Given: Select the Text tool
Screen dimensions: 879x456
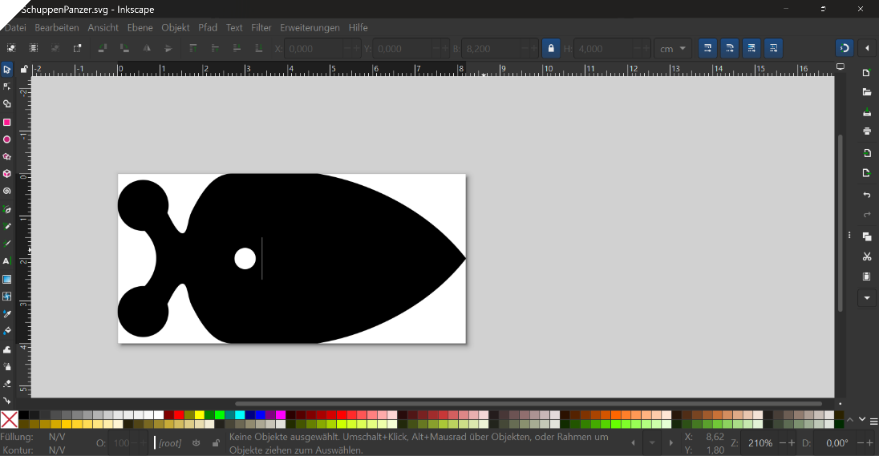Looking at the screenshot, I should 7,261.
